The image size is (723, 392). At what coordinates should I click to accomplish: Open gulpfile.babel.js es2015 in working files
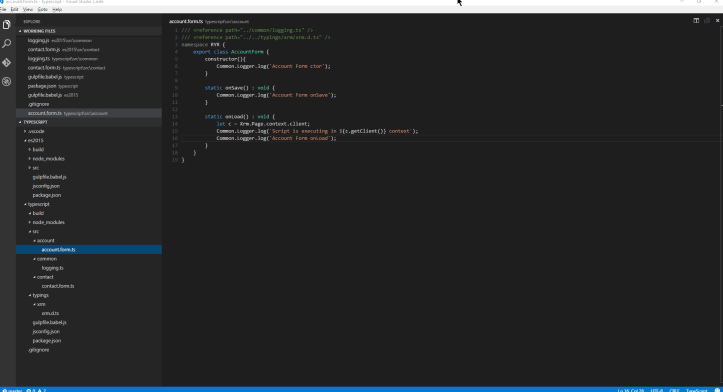89,95
